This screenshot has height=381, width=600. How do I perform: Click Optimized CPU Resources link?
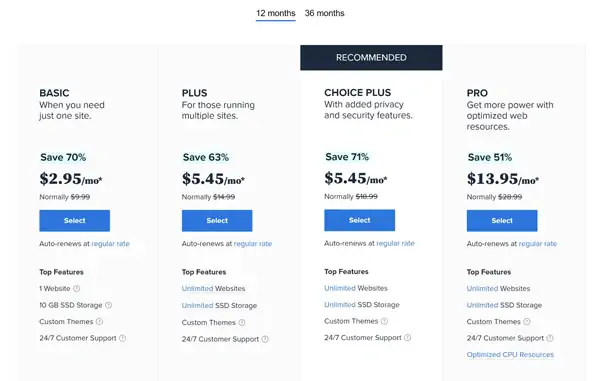click(510, 355)
